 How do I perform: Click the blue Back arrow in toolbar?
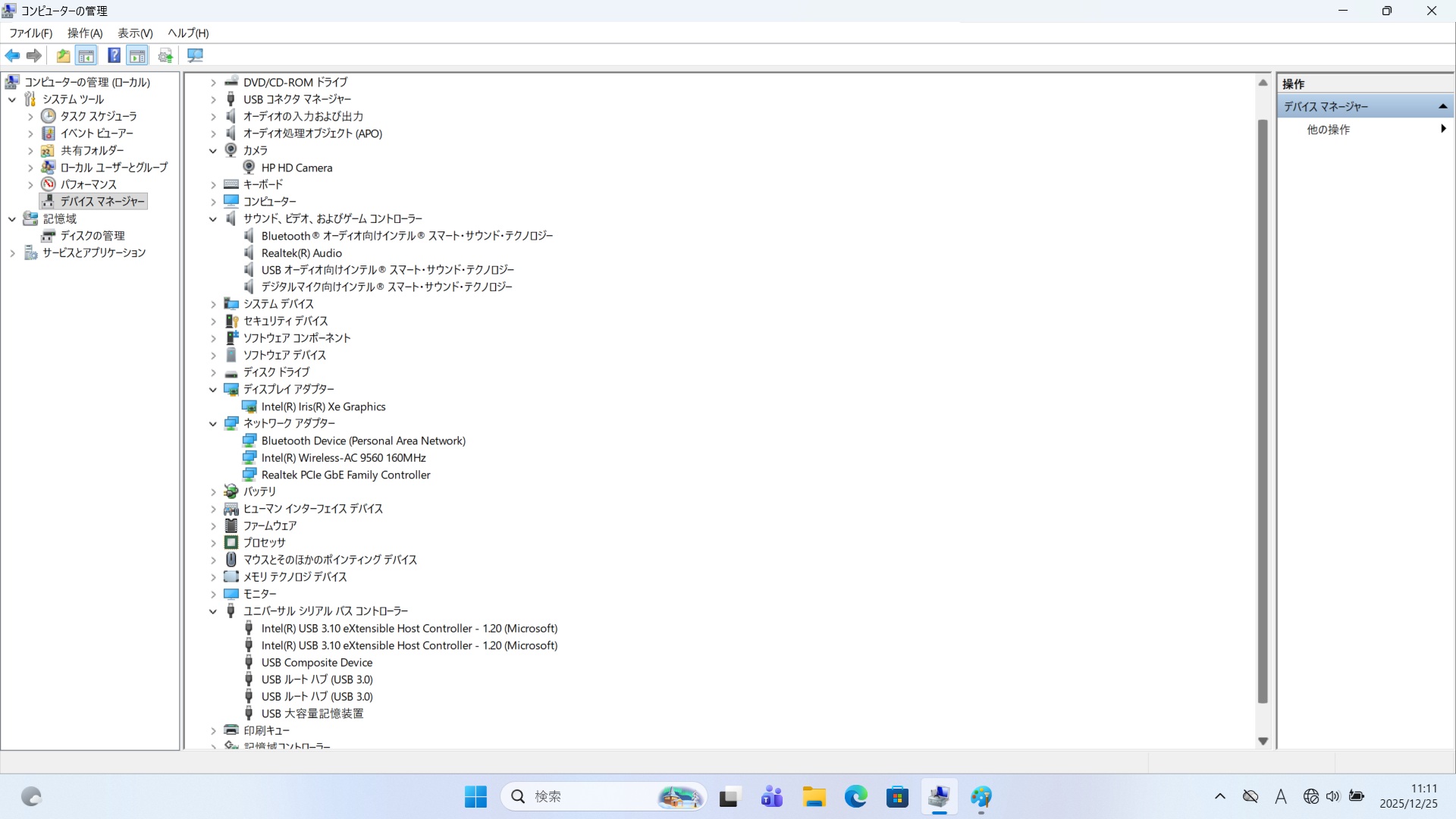pyautogui.click(x=12, y=55)
